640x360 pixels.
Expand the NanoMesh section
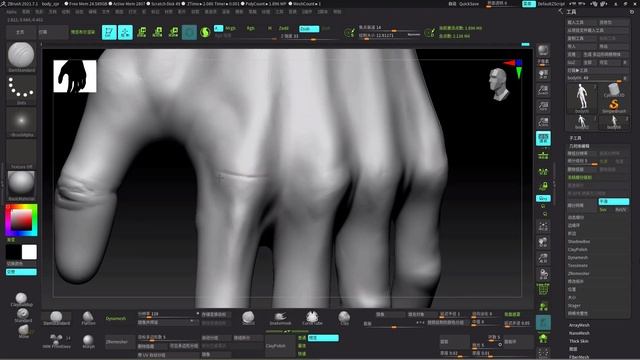pos(579,333)
